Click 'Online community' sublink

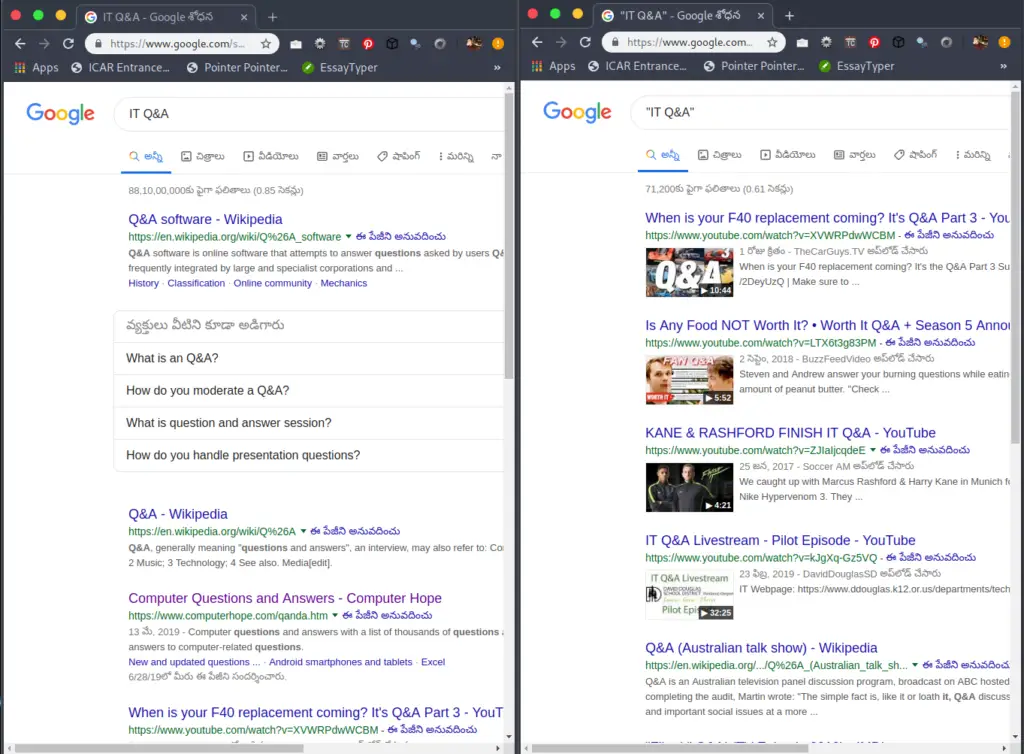coord(272,283)
